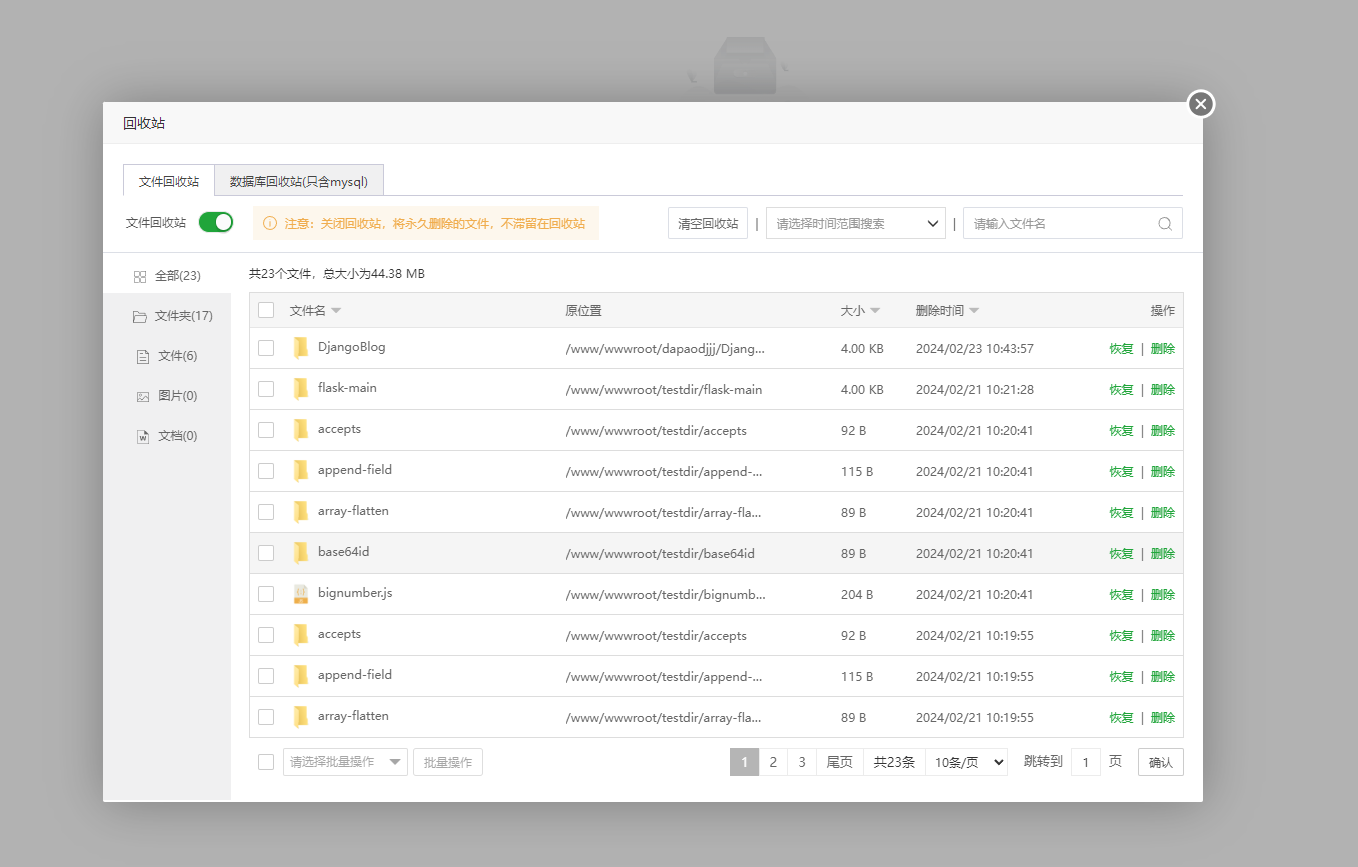Viewport: 1358px width, 867px height.
Task: Click the 批量操作 button
Action: coord(448,762)
